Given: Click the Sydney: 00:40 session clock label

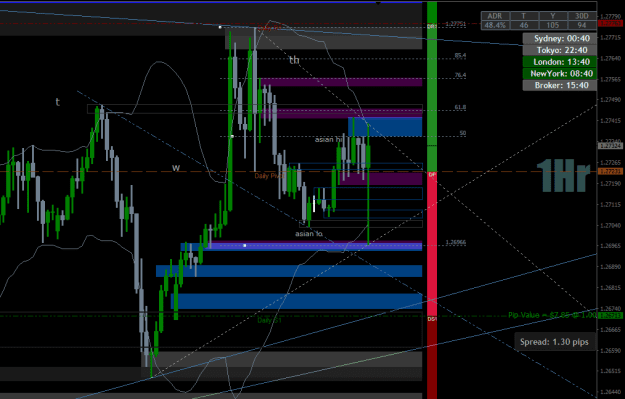Looking at the screenshot, I should (x=560, y=39).
